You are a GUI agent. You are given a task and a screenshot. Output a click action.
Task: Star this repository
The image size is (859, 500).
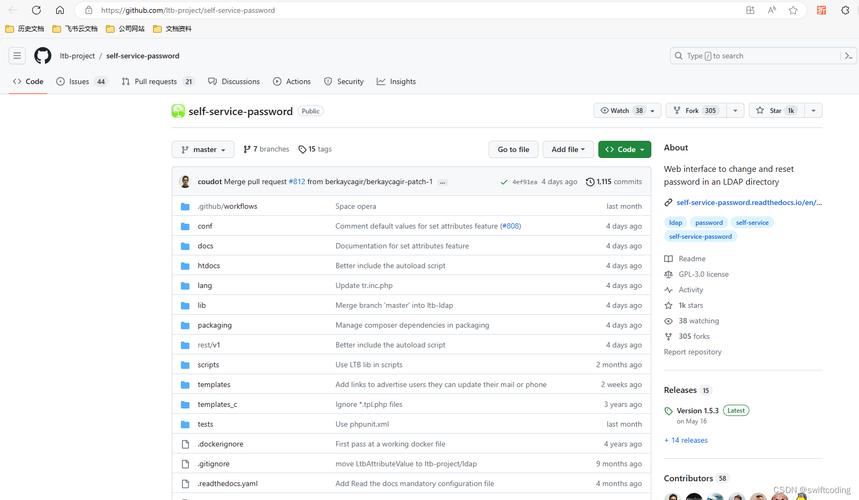[x=776, y=111]
